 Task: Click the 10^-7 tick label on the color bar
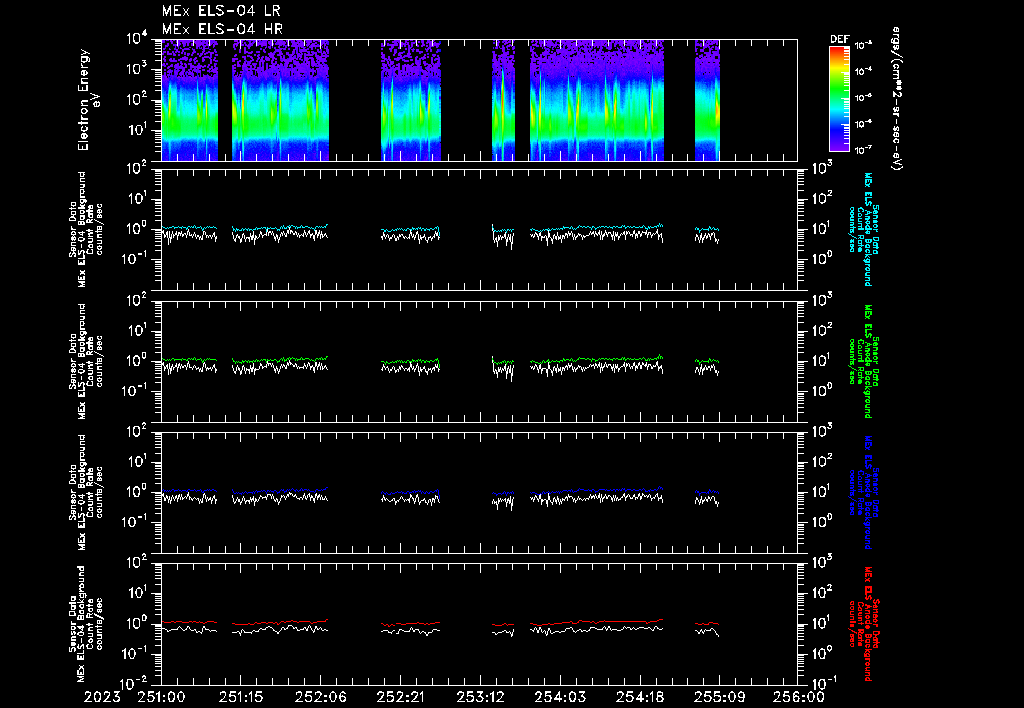point(863,150)
